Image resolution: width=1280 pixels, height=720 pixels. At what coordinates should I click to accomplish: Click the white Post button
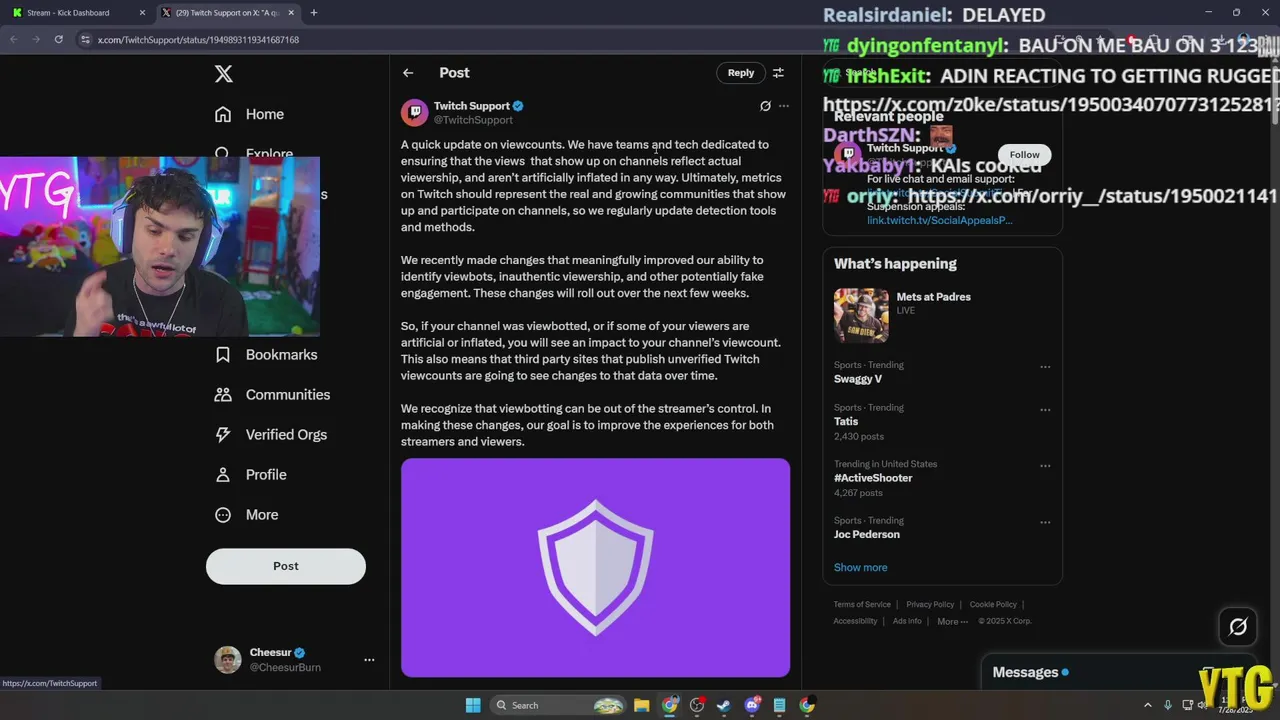point(286,566)
